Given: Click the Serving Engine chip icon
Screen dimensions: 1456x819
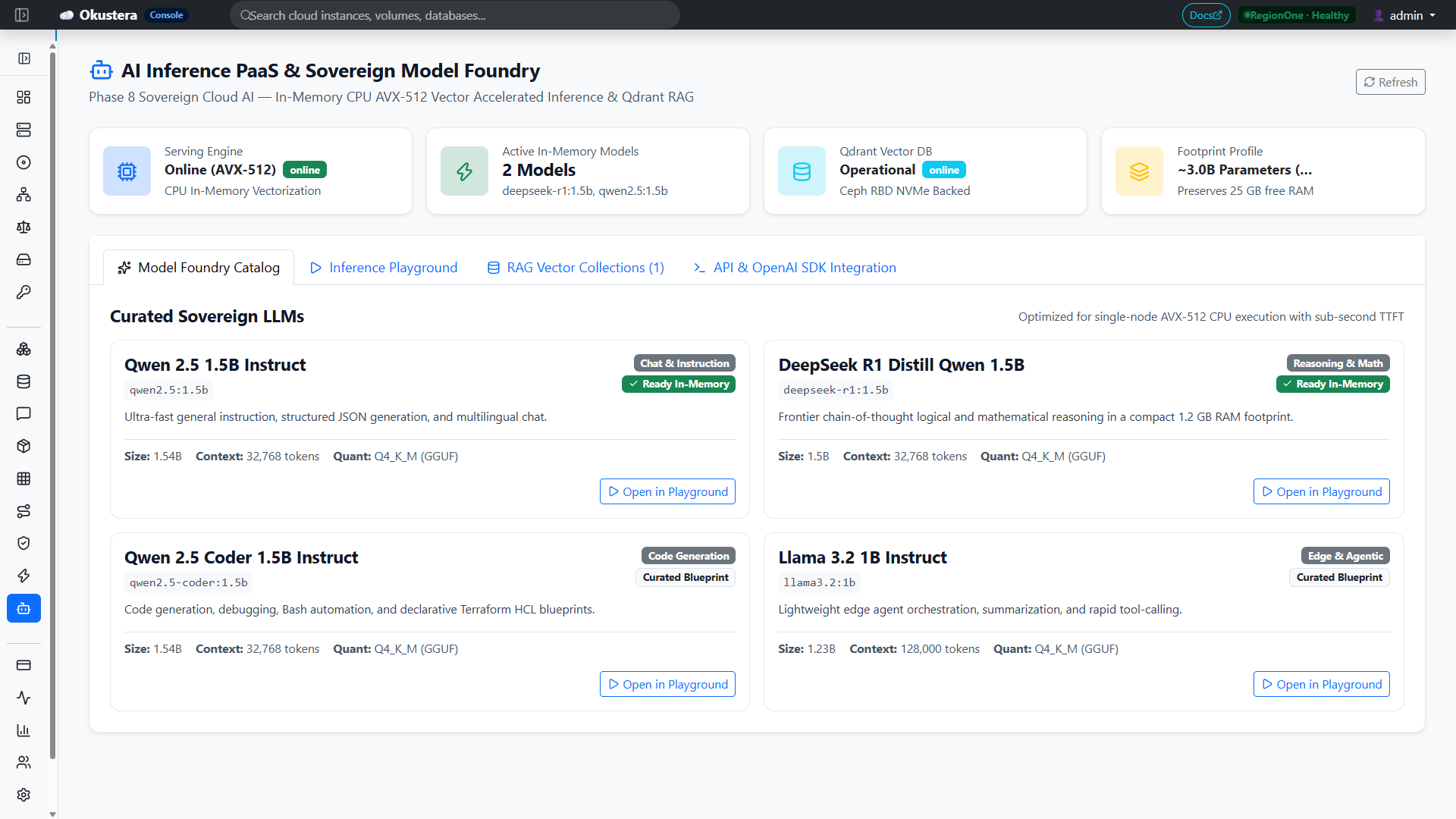Looking at the screenshot, I should click(x=127, y=171).
